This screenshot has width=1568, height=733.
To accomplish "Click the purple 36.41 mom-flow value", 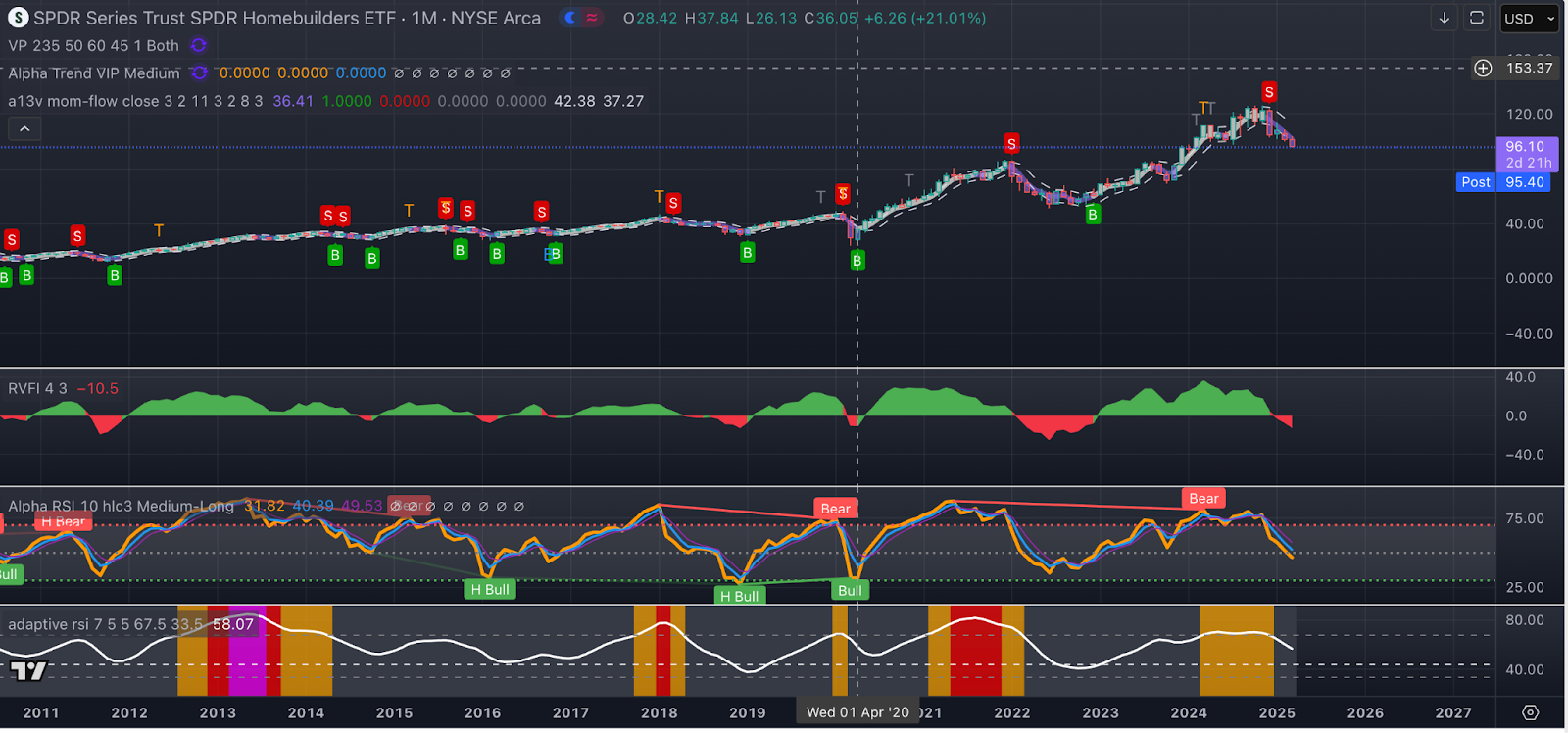I will (293, 101).
